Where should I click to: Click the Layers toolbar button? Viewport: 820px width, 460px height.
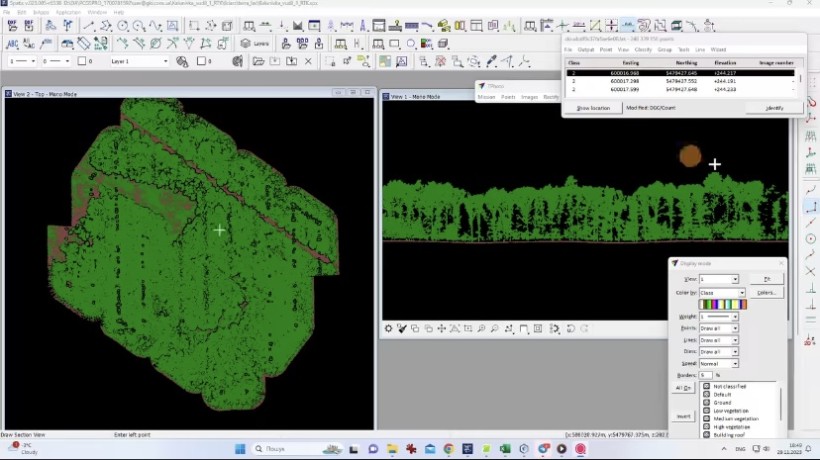tap(255, 43)
